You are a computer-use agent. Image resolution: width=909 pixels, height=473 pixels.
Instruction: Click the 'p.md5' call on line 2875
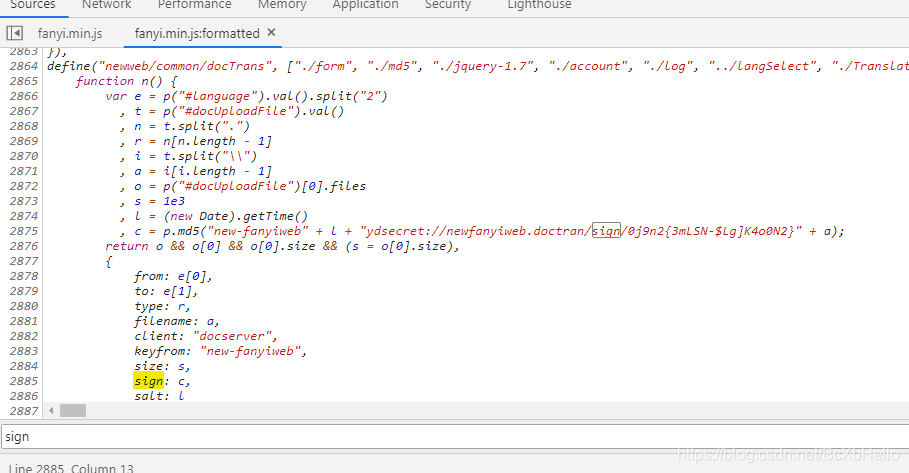182,231
